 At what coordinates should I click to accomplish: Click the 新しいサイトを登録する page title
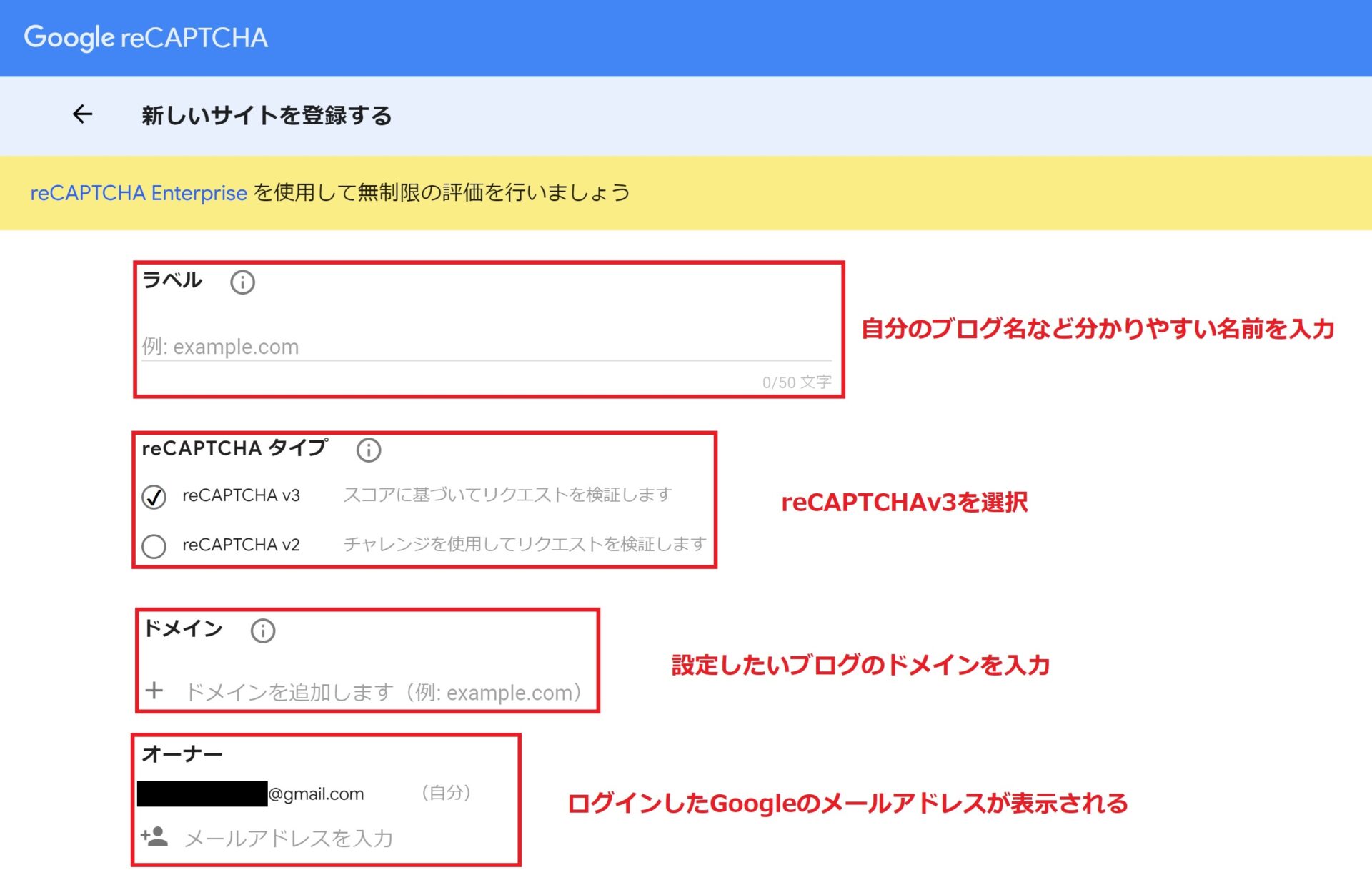point(267,115)
